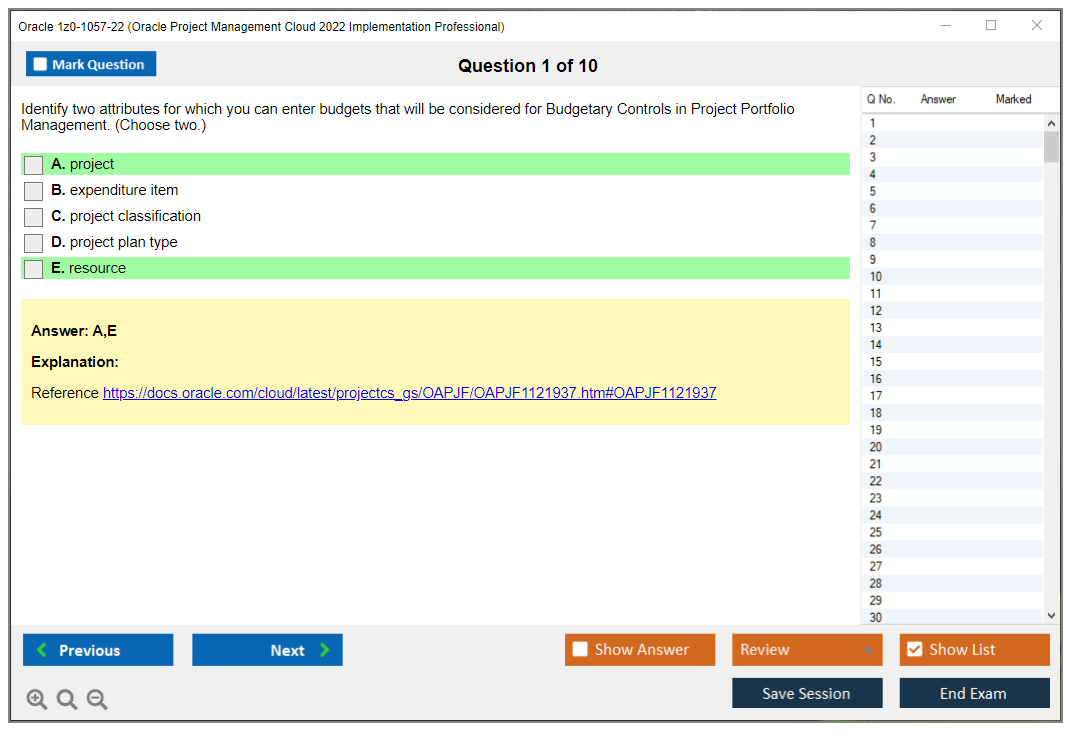Collapse the question list scrollbar down arrow
This screenshot has height=735, width=1075.
(1050, 615)
